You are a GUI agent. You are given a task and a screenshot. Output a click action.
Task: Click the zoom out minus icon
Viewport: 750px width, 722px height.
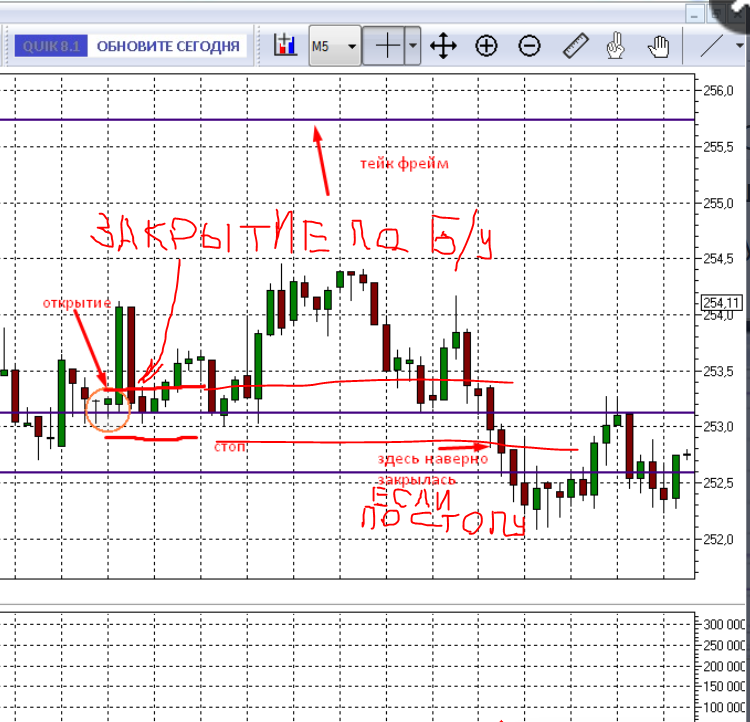(529, 46)
